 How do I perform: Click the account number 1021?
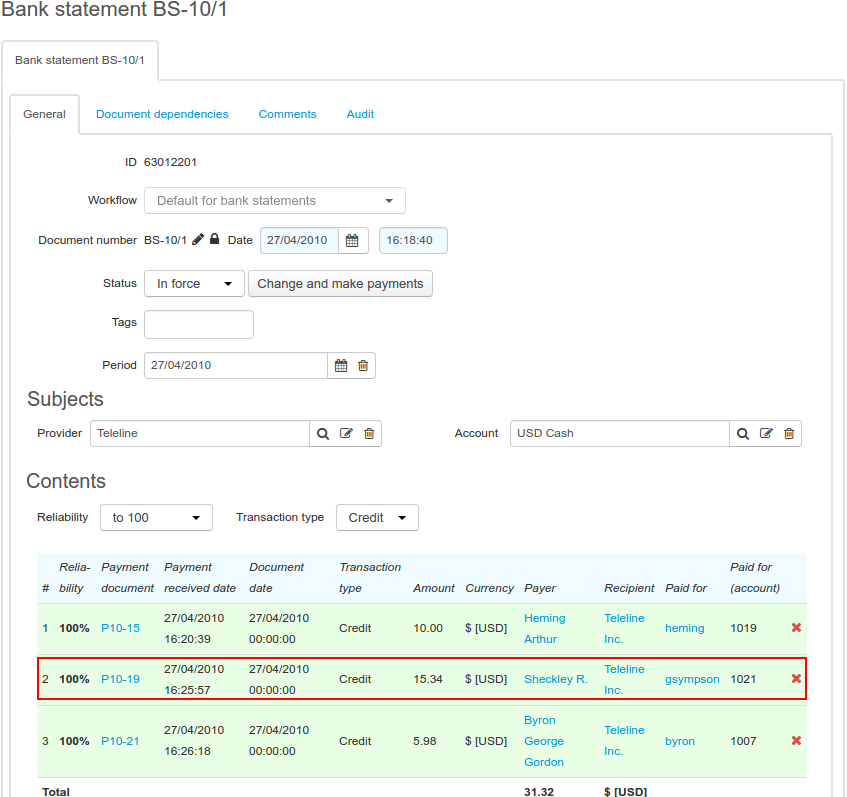(743, 679)
